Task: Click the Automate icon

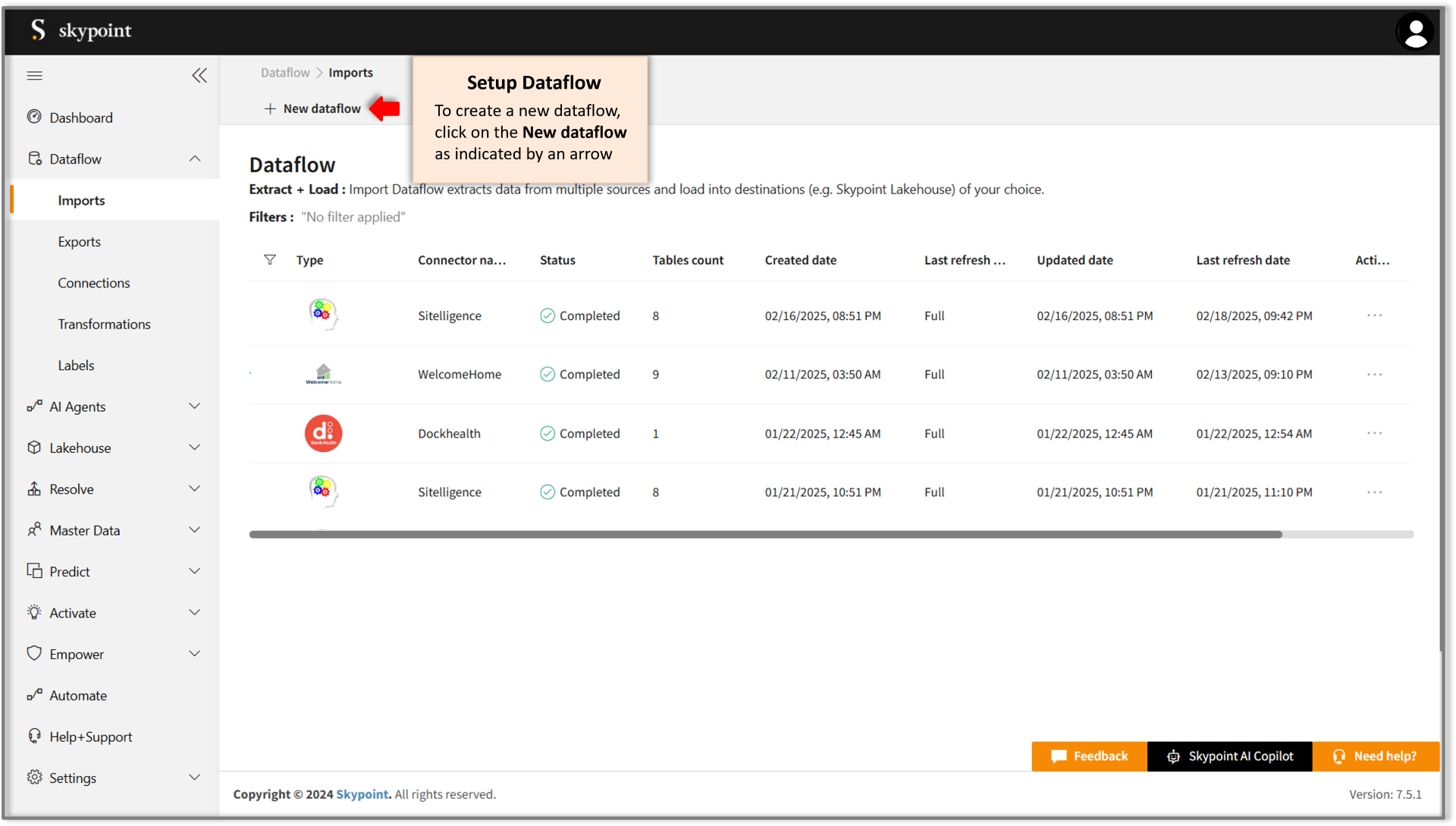Action: tap(34, 695)
